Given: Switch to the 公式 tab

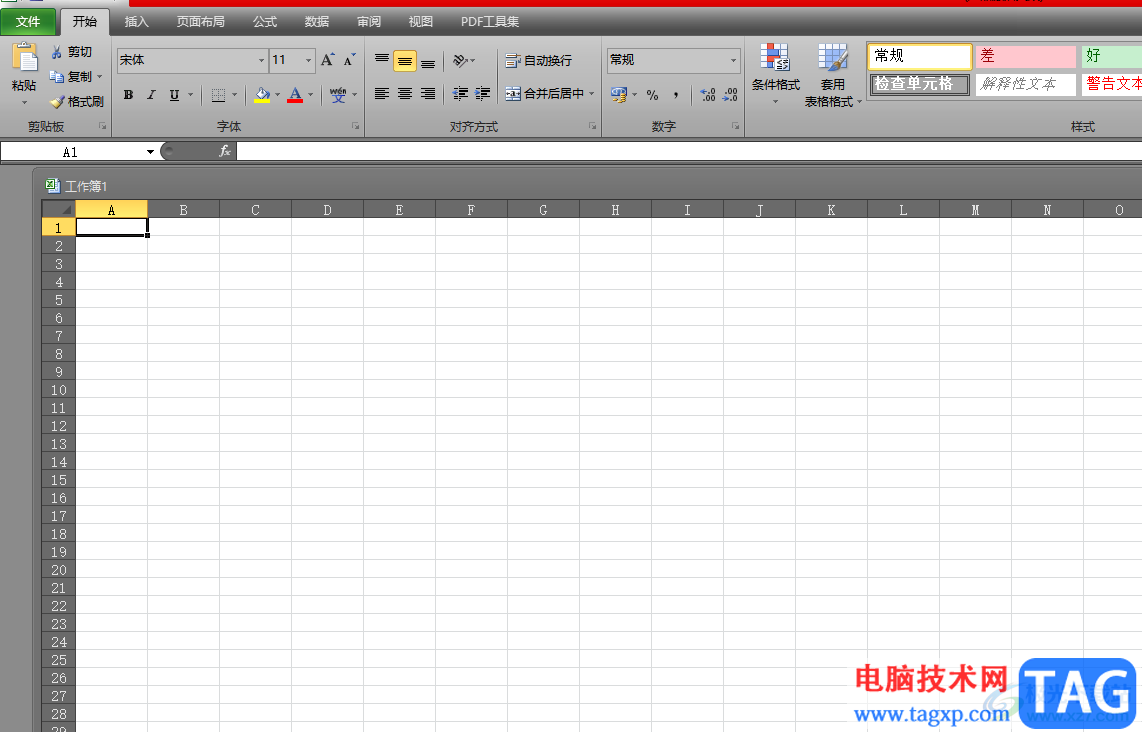Looking at the screenshot, I should [265, 22].
